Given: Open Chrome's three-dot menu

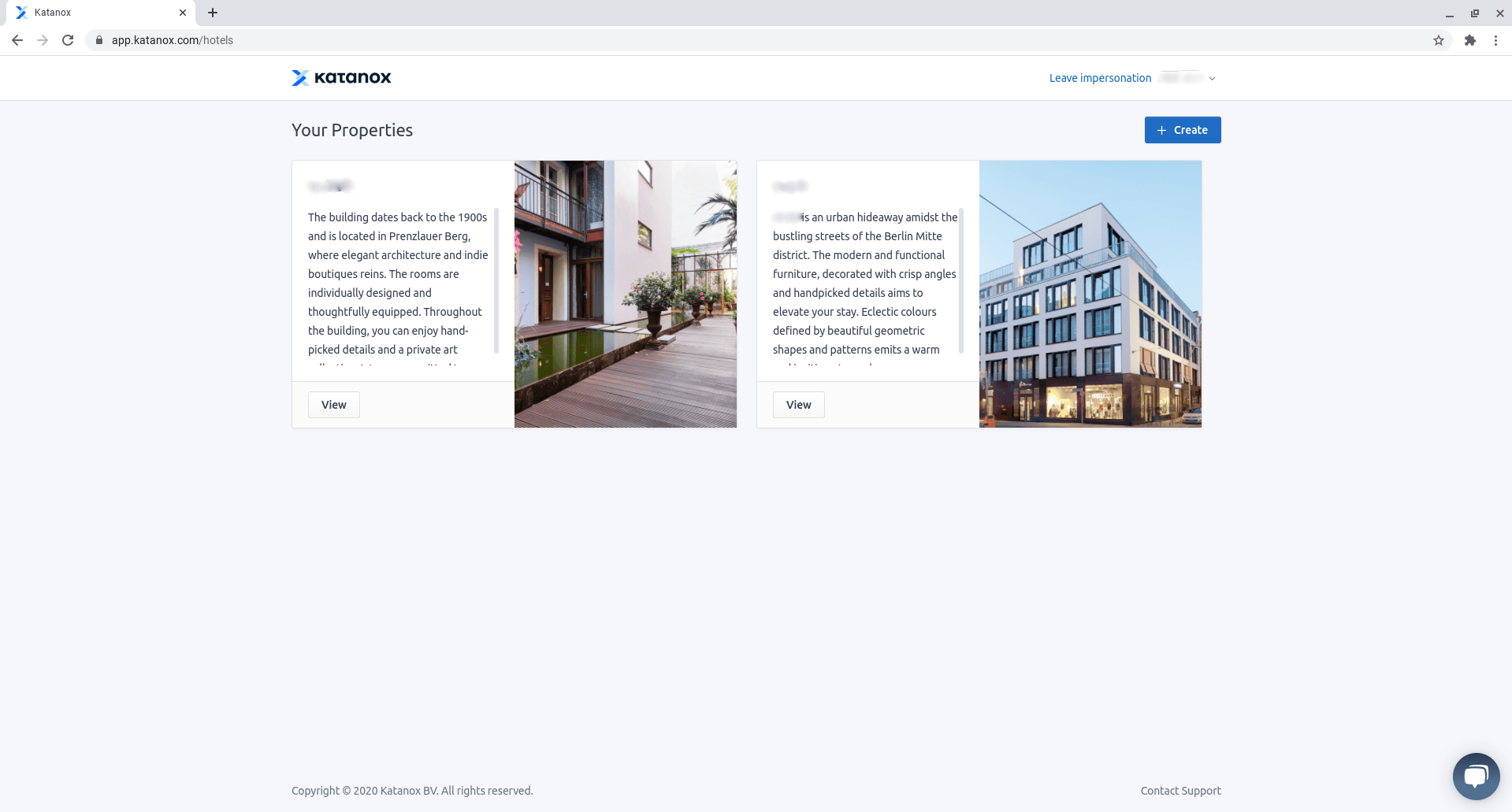Looking at the screenshot, I should [1495, 40].
